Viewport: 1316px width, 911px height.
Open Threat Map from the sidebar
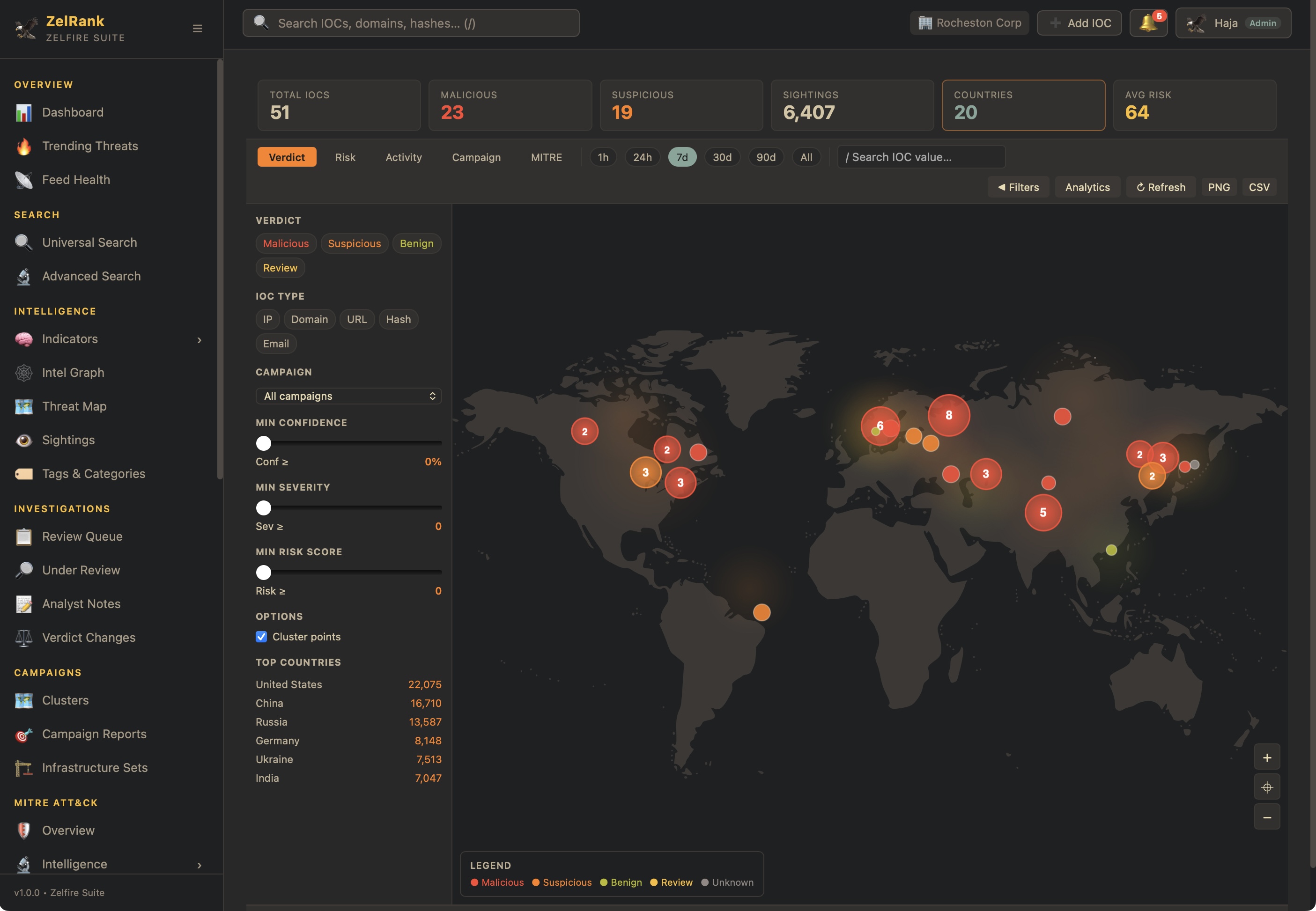[74, 406]
